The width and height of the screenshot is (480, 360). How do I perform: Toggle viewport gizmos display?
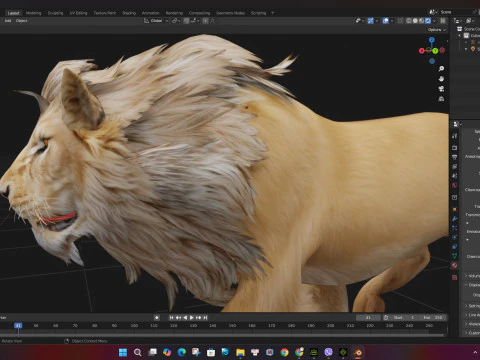(371, 21)
